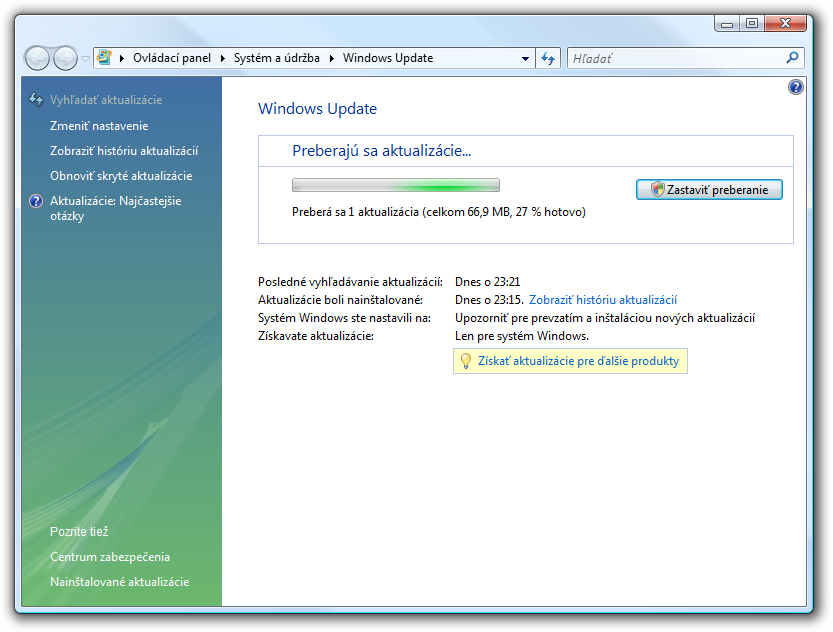The width and height of the screenshot is (833, 632).
Task: Open the recent pages dropdown arrow
Action: [x=85, y=58]
